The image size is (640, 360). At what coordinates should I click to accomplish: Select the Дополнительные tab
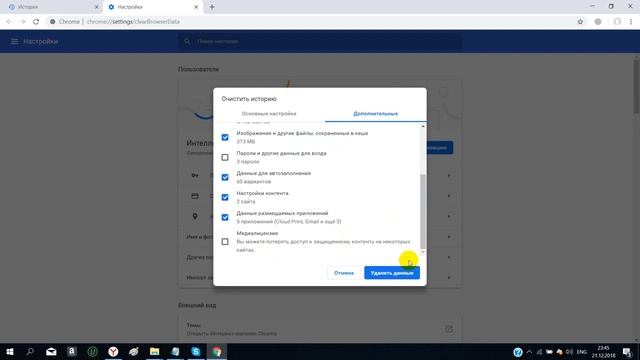coord(376,113)
